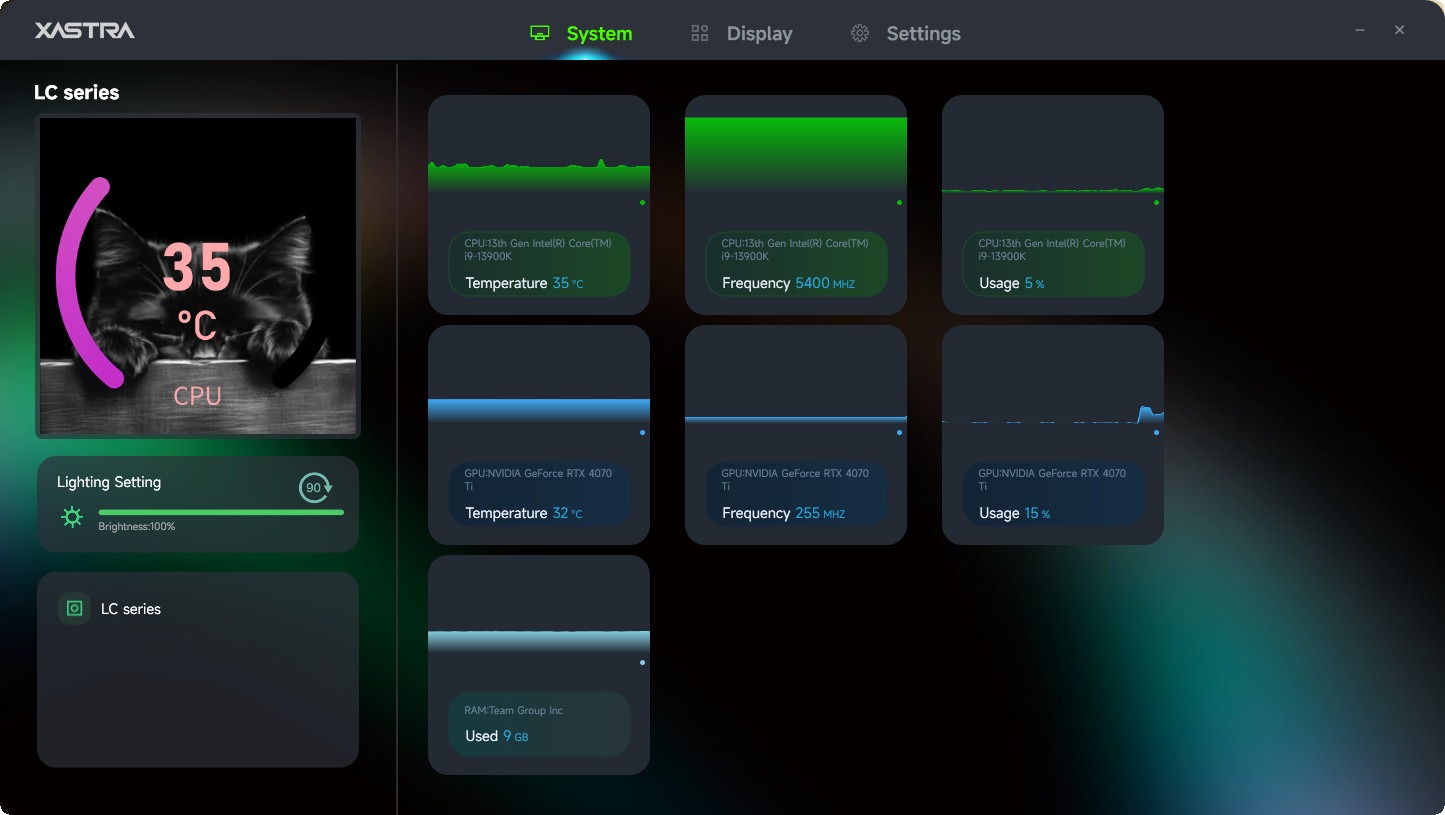The width and height of the screenshot is (1445, 815).
Task: Open the Settings tab
Action: click(905, 33)
